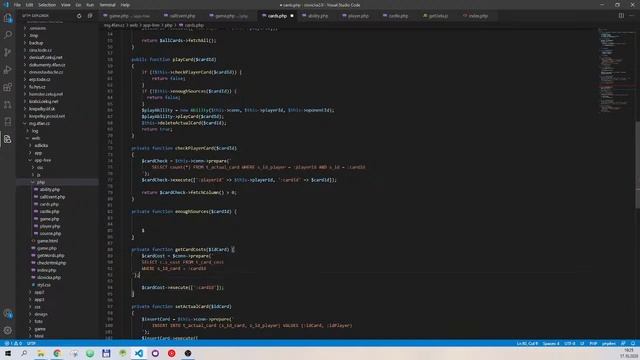The image size is (640, 360).
Task: Open the Selection menu
Action: coord(47,5)
